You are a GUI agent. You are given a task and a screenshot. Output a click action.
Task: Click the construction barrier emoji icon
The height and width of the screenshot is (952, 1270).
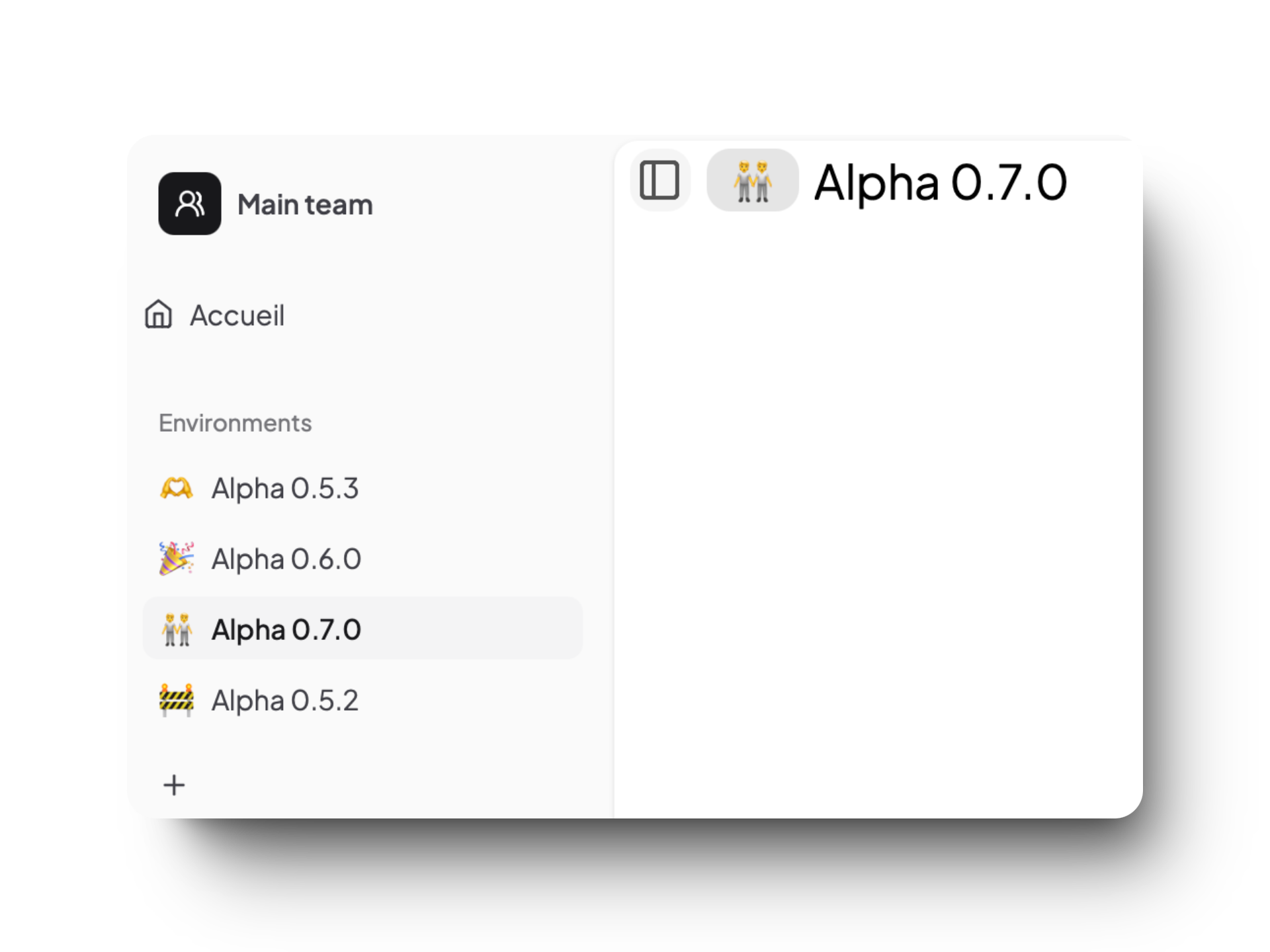[x=177, y=700]
